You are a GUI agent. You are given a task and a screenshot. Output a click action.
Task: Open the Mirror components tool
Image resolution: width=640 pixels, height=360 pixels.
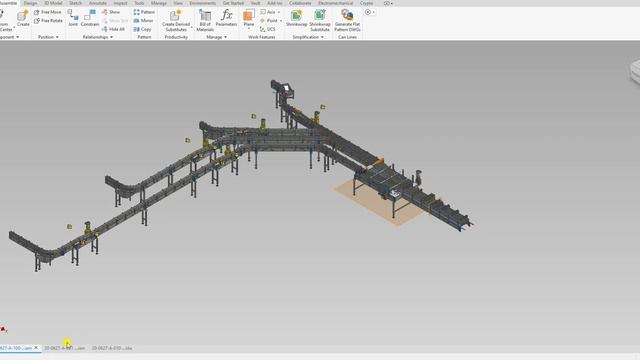click(x=143, y=21)
